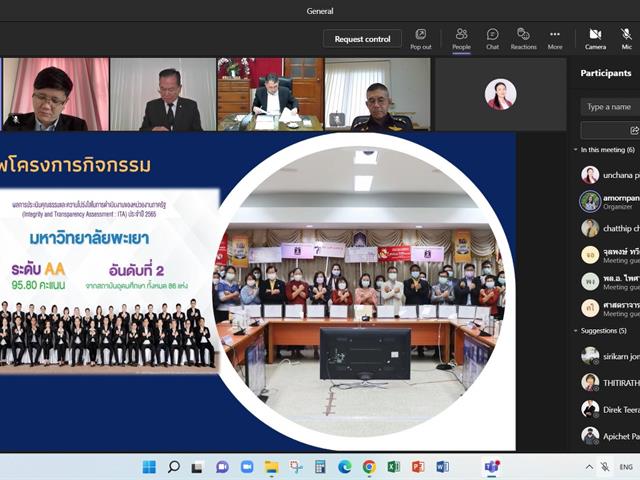The image size is (640, 480).
Task: Pop out the shared content window
Action: [420, 39]
